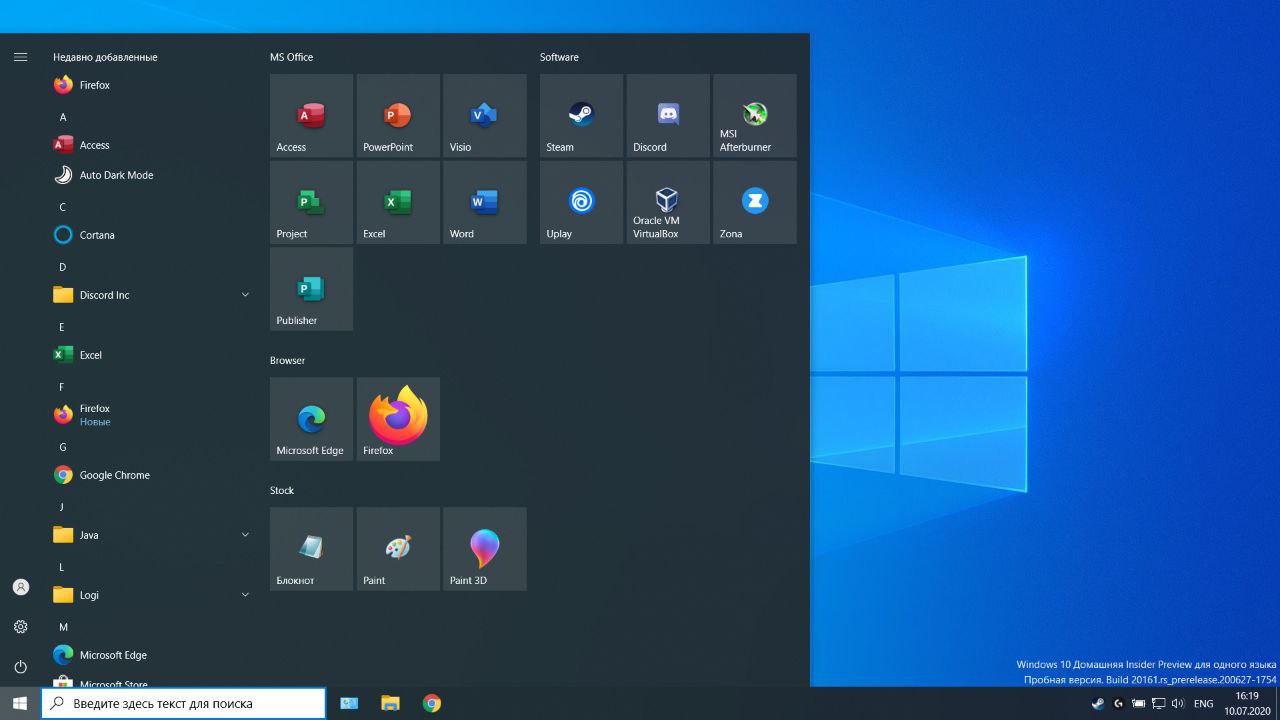Expand the Discord Inc folder chevron
This screenshot has width=1280, height=720.
pyautogui.click(x=245, y=295)
